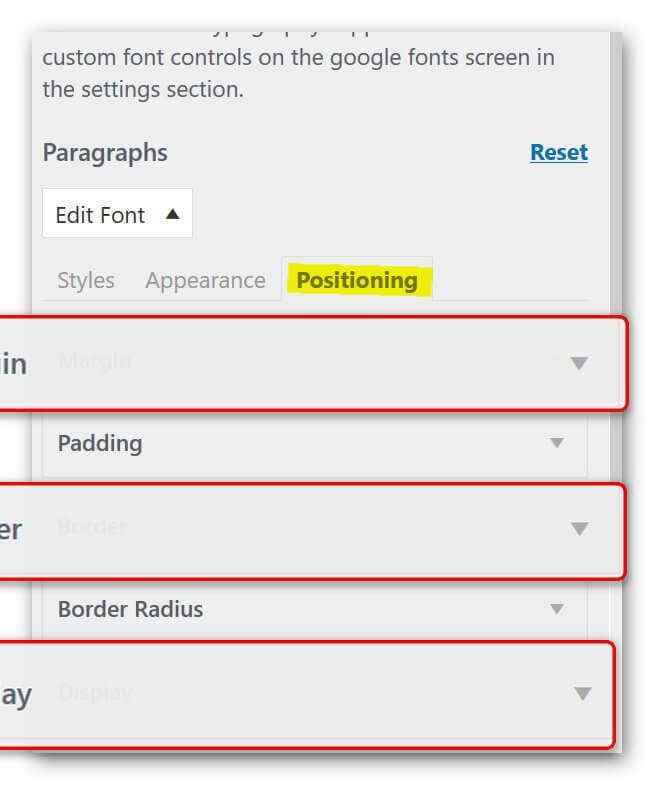Switch to the Styles tab
Image resolution: width=654 pixels, height=785 pixels.
86,280
